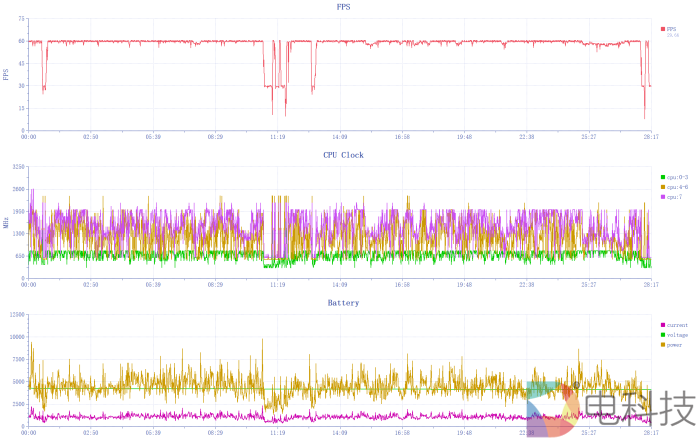Select the power legend label
700x444 pixels.
click(676, 345)
